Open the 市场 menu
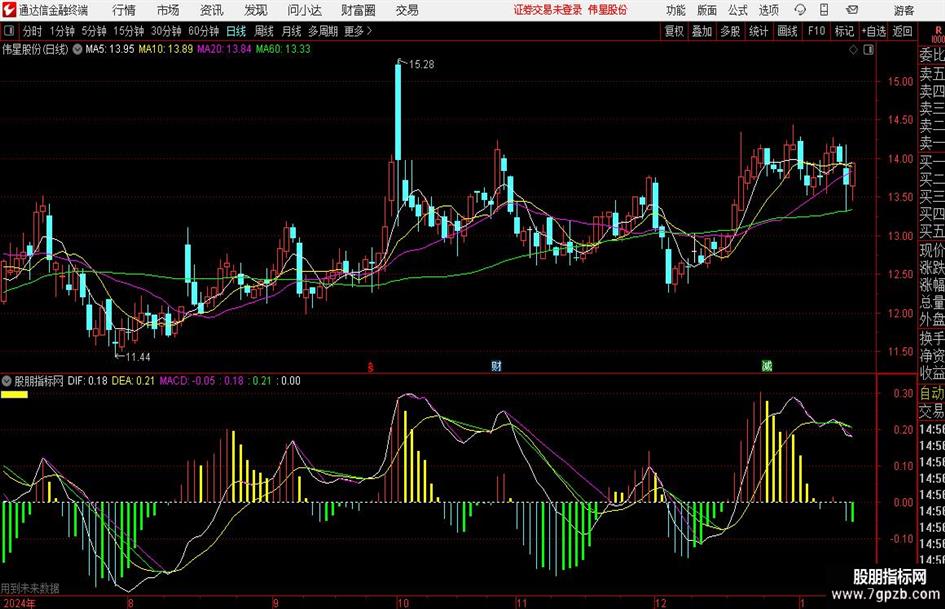This screenshot has height=609, width=945. [x=168, y=10]
